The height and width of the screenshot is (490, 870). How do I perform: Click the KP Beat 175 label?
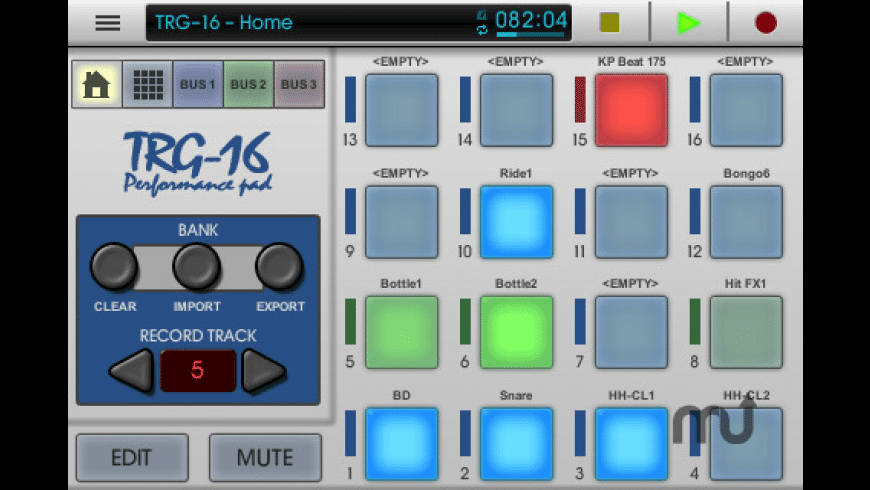[631, 62]
